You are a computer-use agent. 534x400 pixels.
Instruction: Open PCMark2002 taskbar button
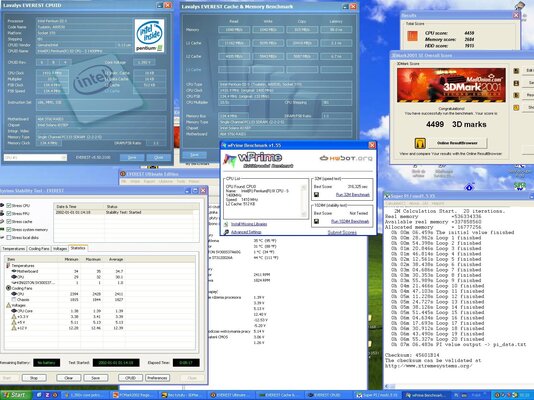click(133, 395)
